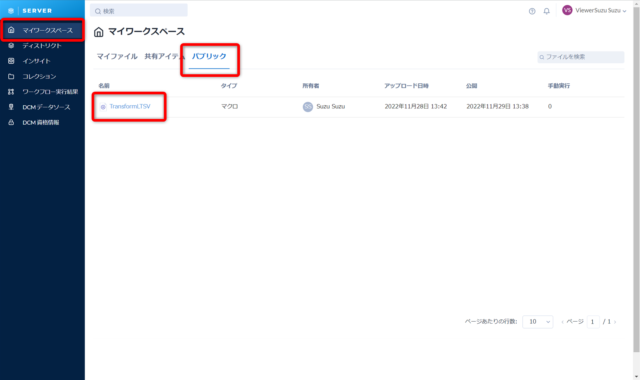This screenshot has width=640, height=380.
Task: Click the vertical scrollbar on the right
Action: coord(636,180)
